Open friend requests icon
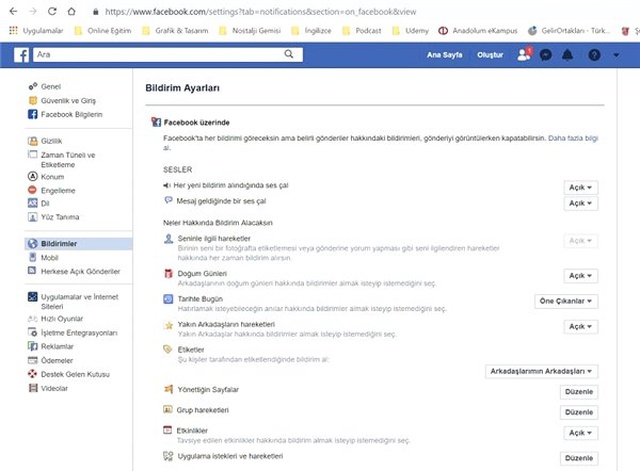This screenshot has width=640, height=471. click(x=524, y=54)
